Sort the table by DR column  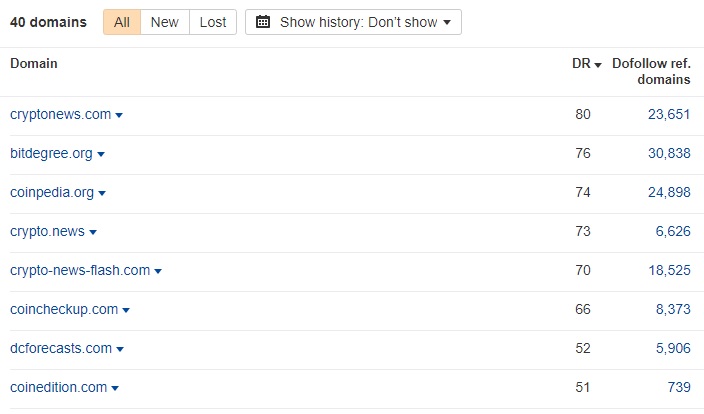585,64
